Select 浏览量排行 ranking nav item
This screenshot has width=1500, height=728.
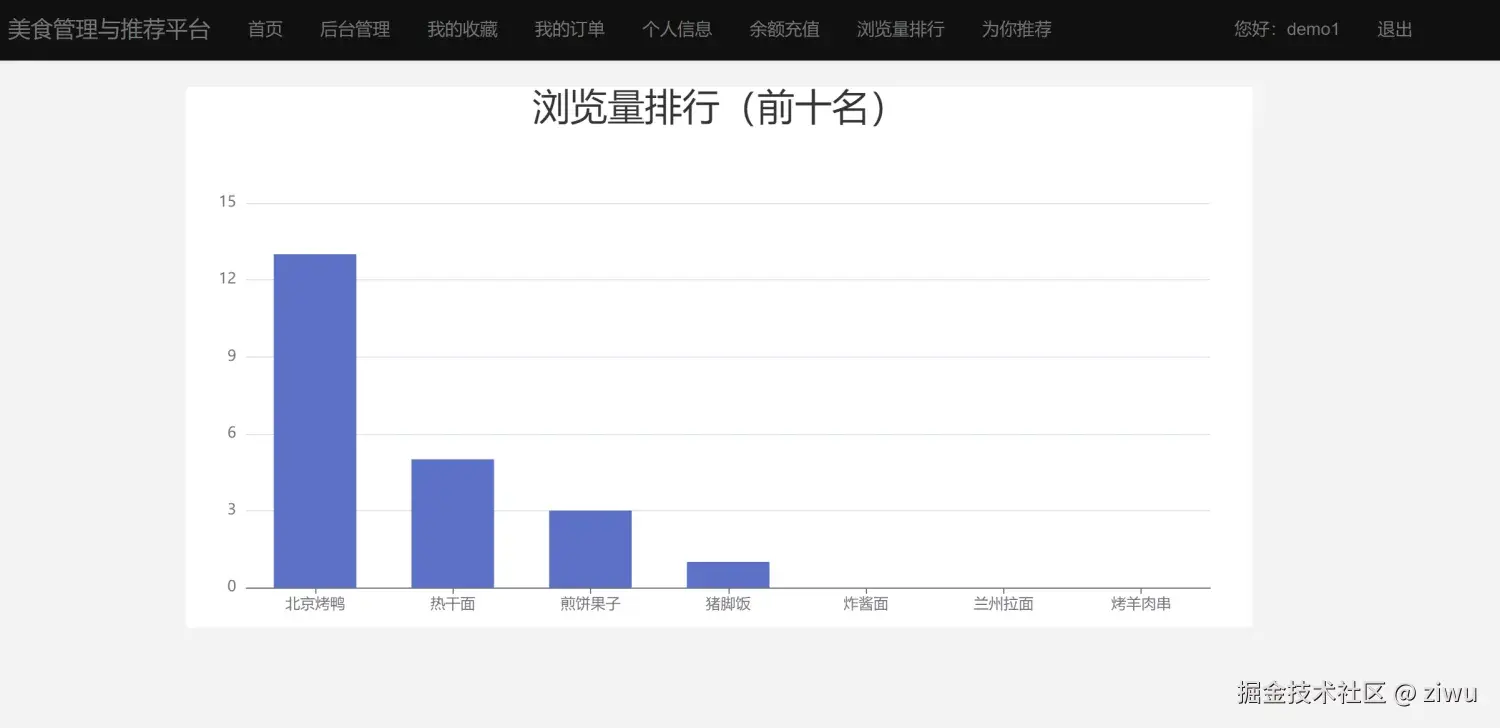coord(900,30)
